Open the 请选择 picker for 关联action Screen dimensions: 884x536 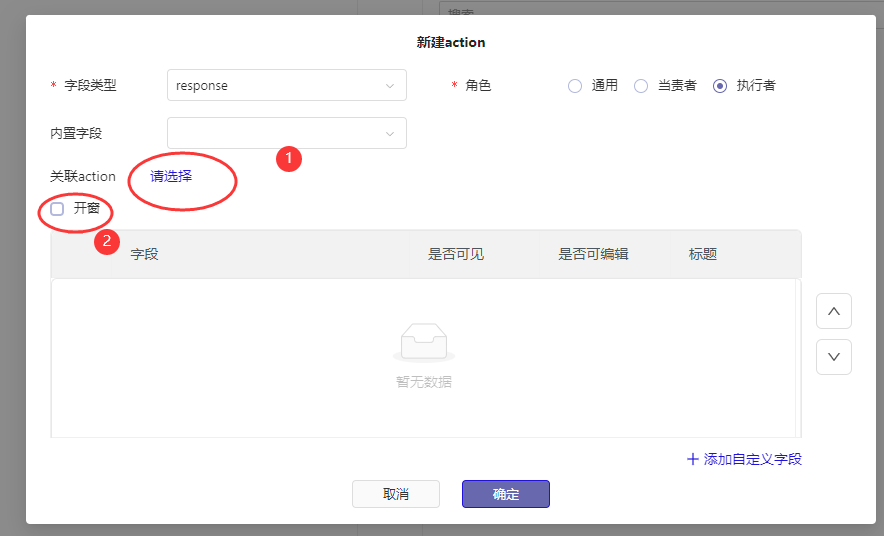click(171, 176)
